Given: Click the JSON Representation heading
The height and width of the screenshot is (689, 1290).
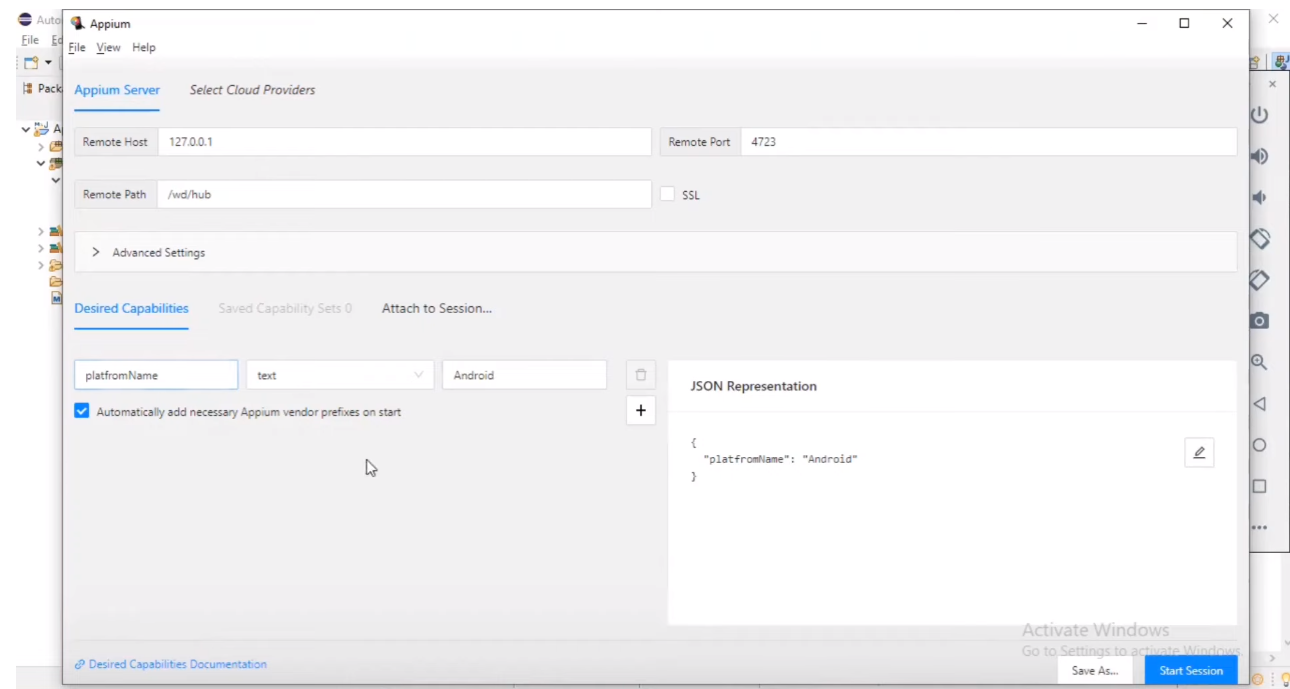Looking at the screenshot, I should pos(754,386).
